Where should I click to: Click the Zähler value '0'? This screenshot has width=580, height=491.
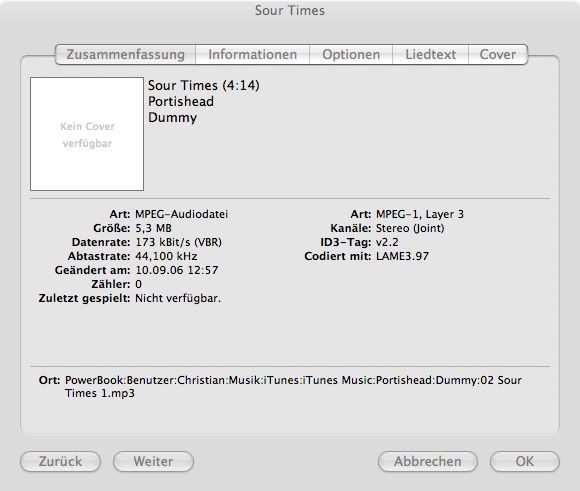(138, 284)
